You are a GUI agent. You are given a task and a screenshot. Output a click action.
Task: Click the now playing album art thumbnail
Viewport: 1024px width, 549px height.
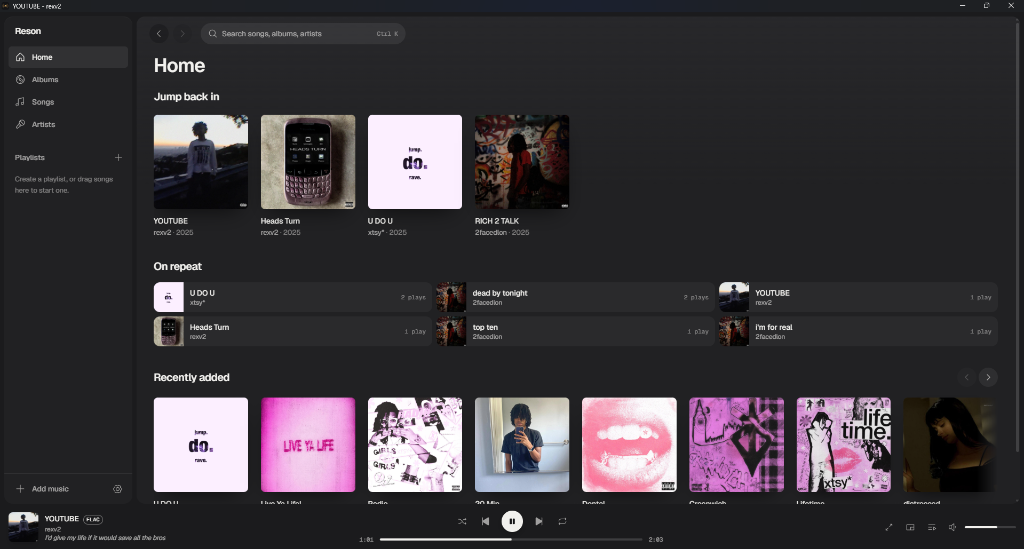[x=23, y=527]
